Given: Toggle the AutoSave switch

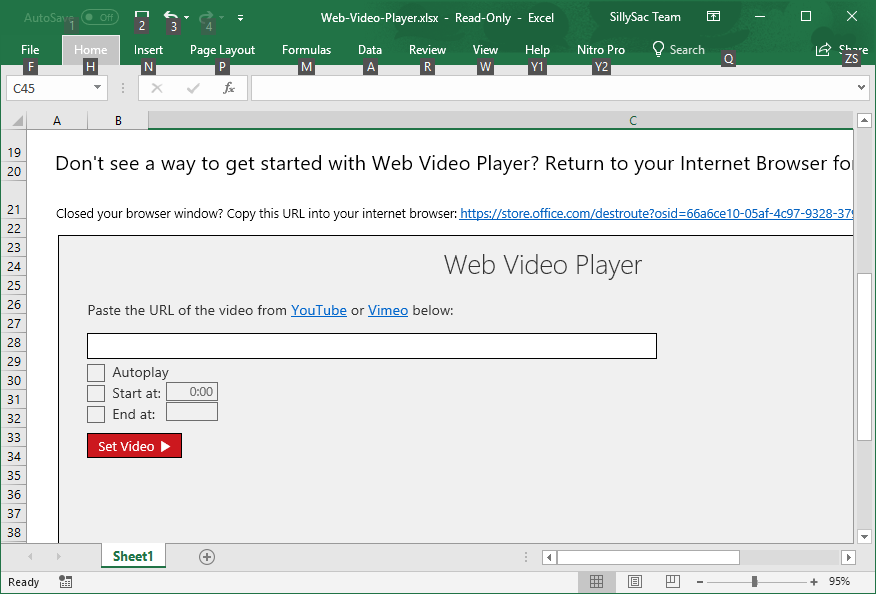Looking at the screenshot, I should [99, 17].
